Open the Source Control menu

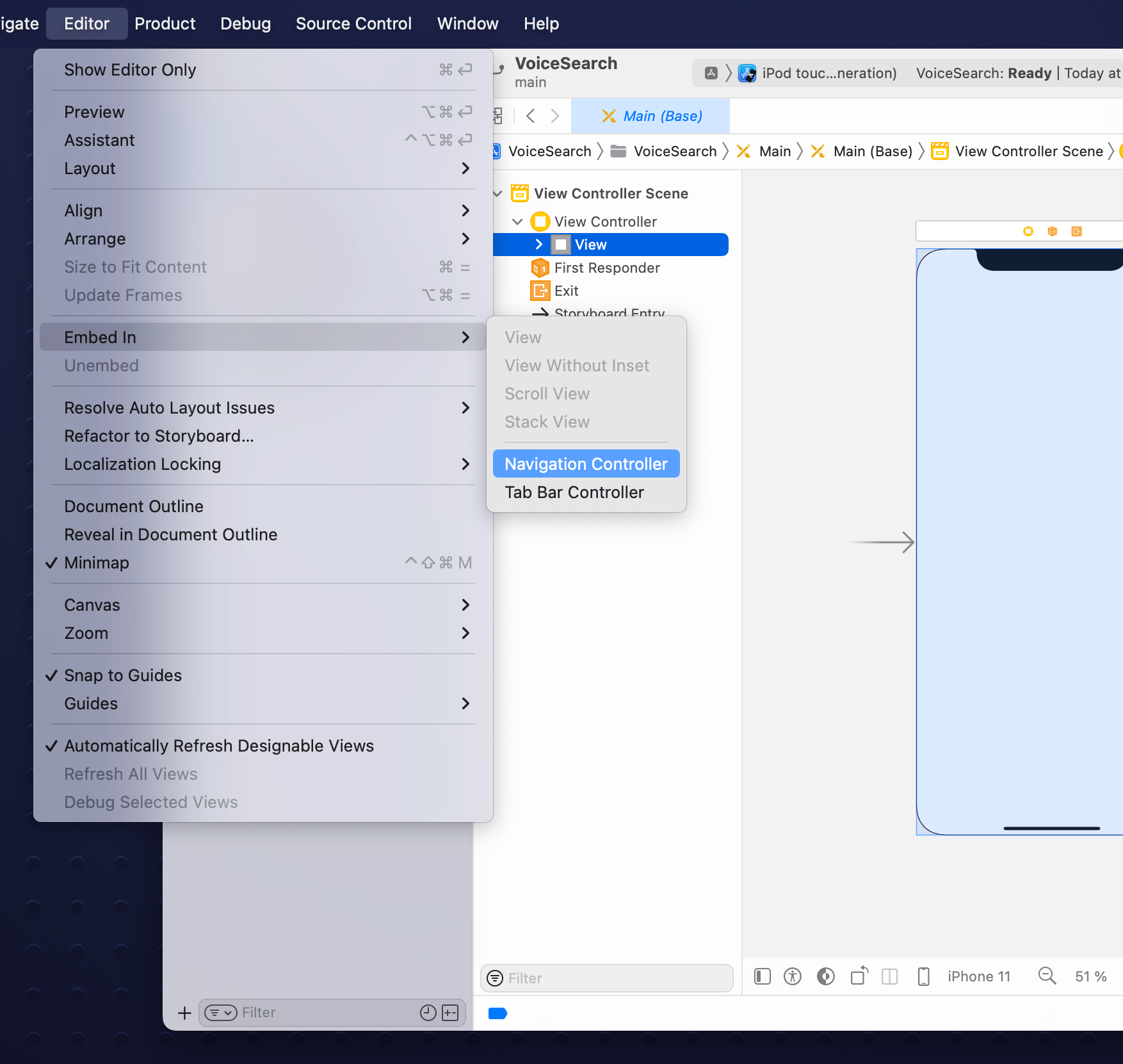[x=353, y=23]
